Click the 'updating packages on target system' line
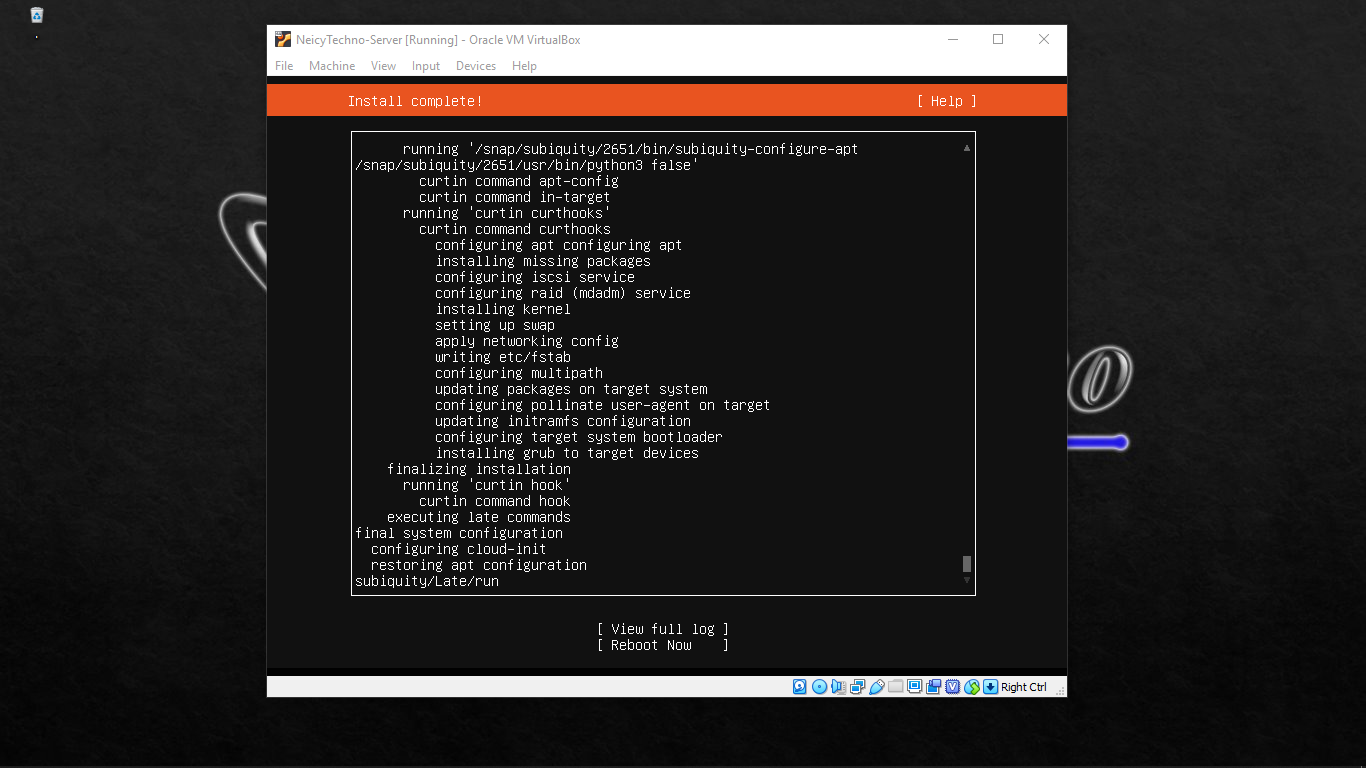 coord(571,389)
